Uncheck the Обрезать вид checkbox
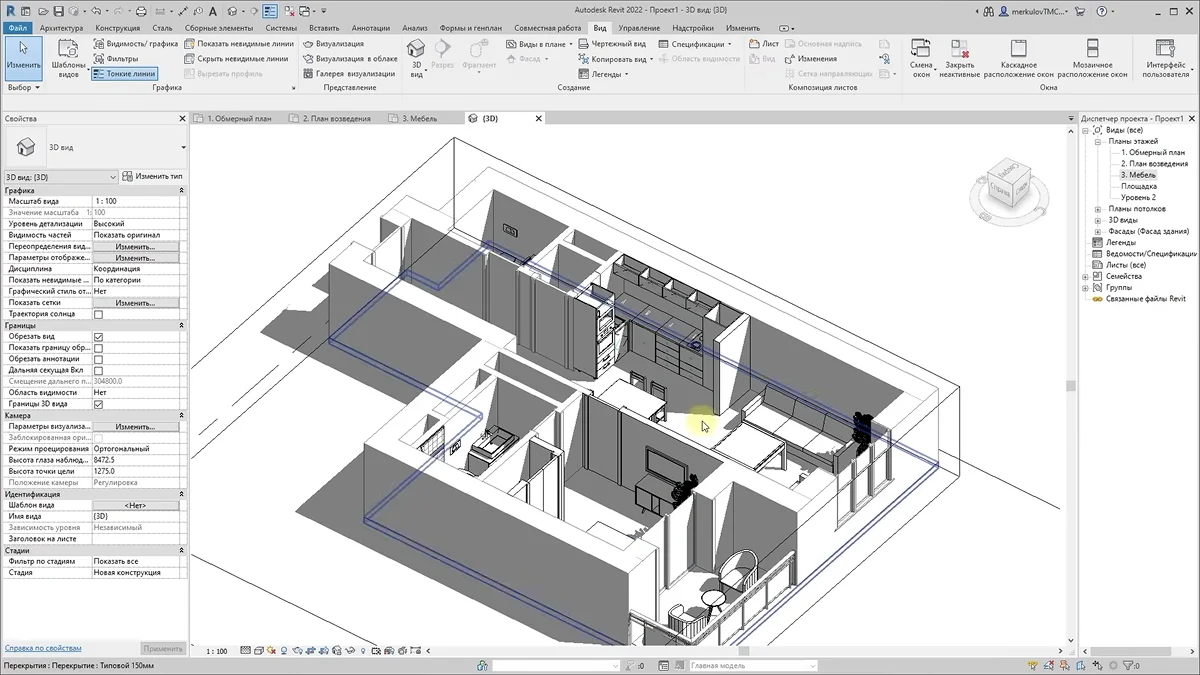Image resolution: width=1200 pixels, height=675 pixels. [98, 337]
